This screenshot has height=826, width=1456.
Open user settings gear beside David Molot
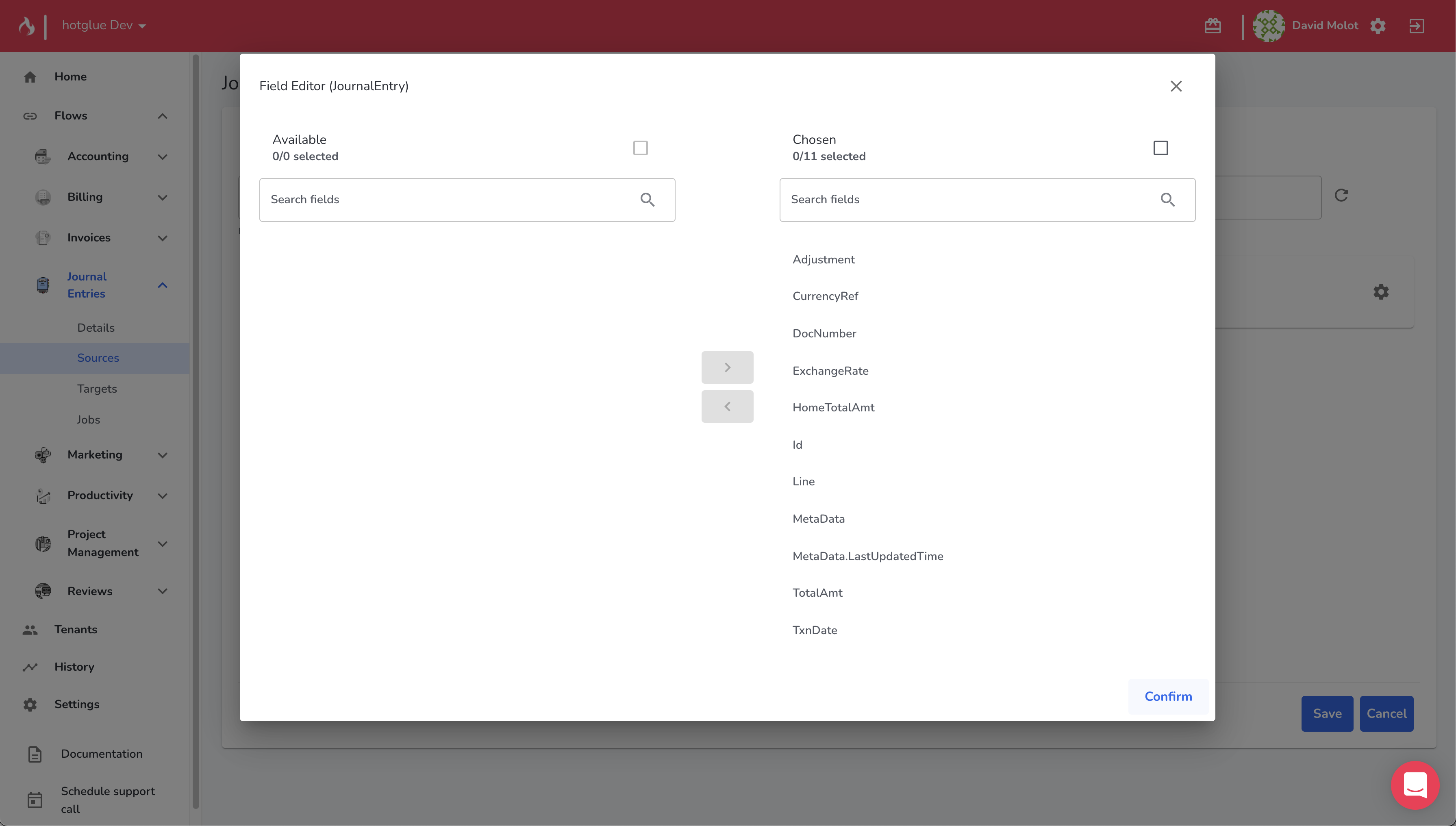pyautogui.click(x=1378, y=26)
